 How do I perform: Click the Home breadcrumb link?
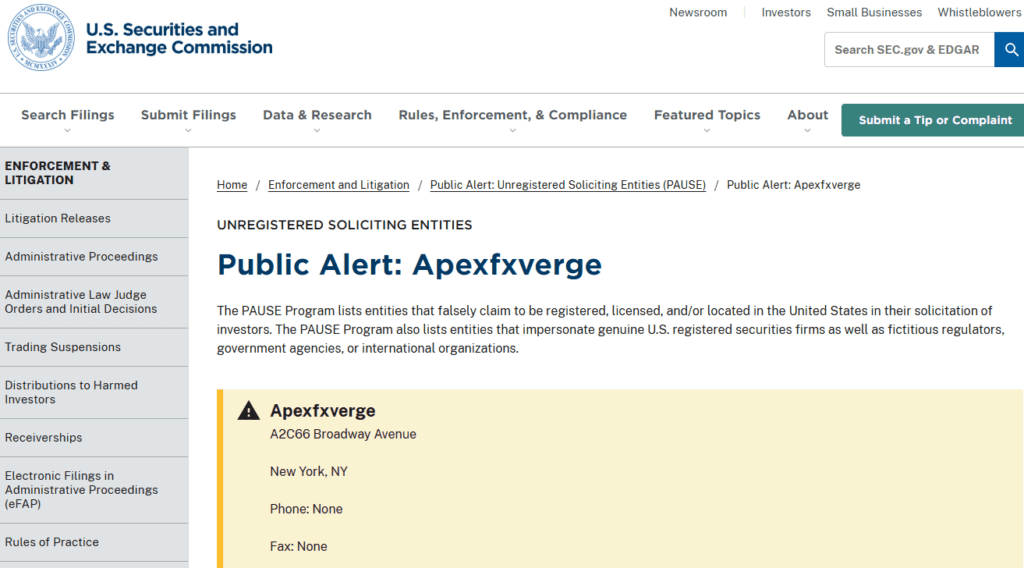point(232,185)
